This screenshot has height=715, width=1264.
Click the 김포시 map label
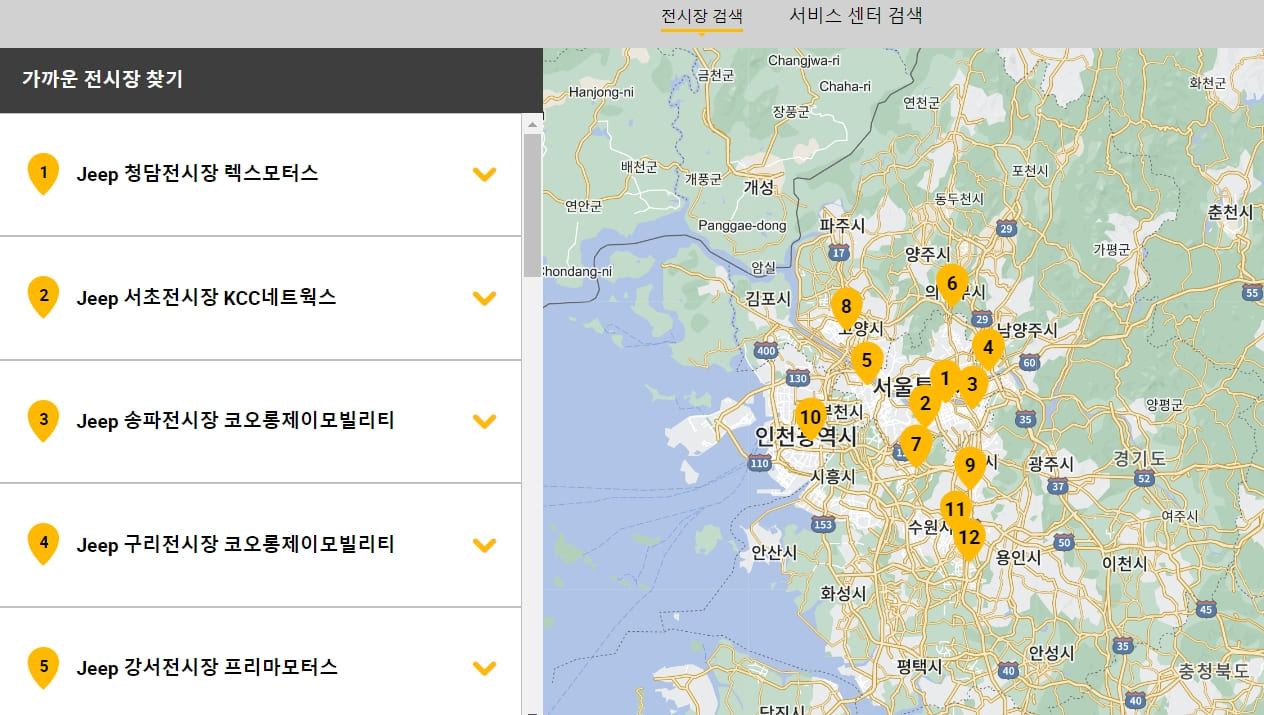click(768, 298)
